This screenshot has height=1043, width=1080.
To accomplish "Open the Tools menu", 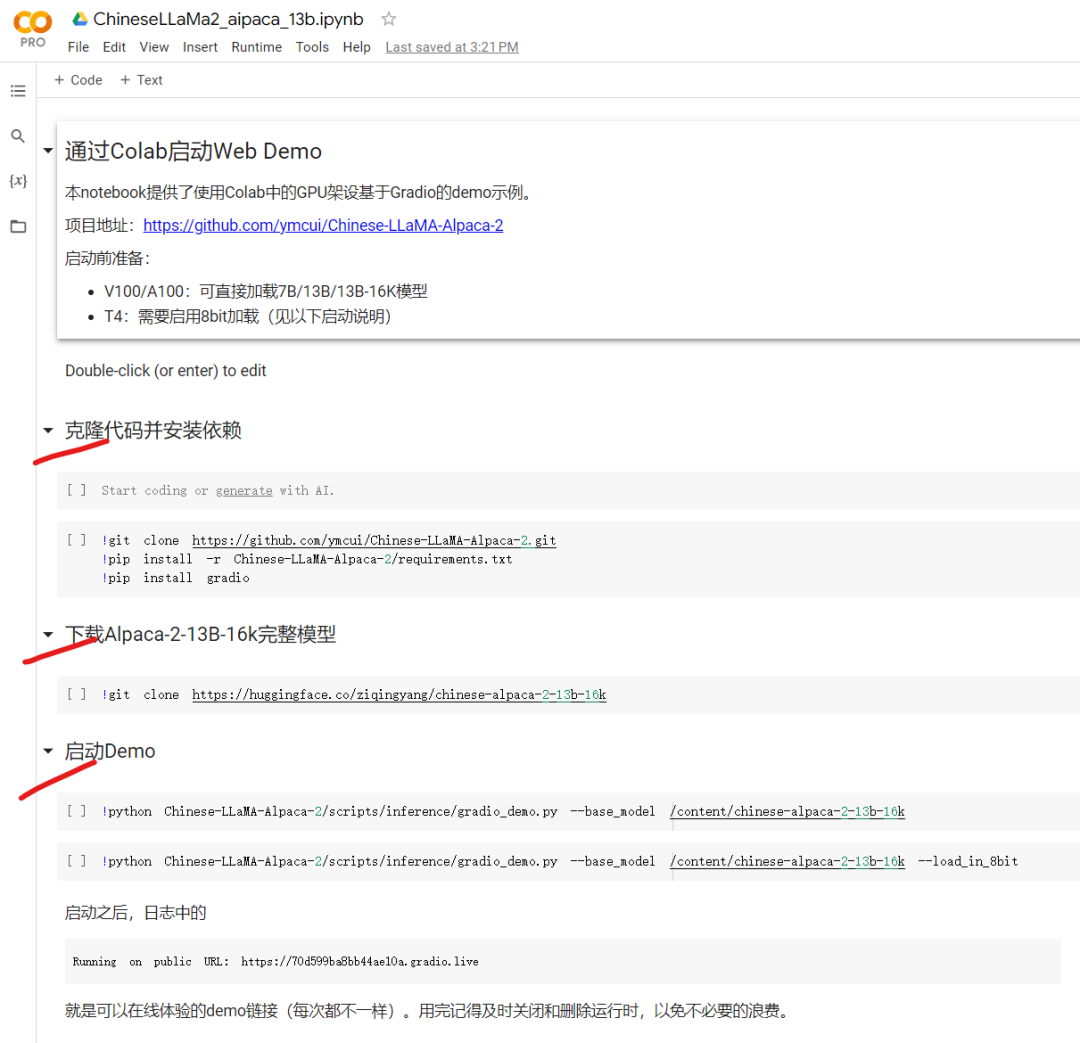I will click(x=312, y=47).
